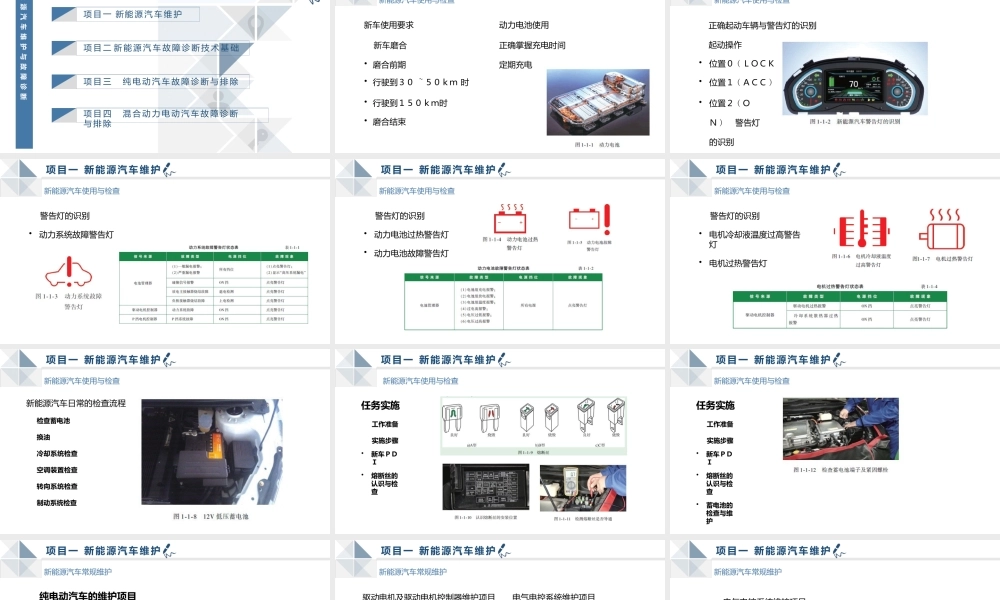This screenshot has width=1000, height=600.
Task: Click the 正确起动车辆与警告灯的识别 heading
Action: pyautogui.click(x=762, y=26)
